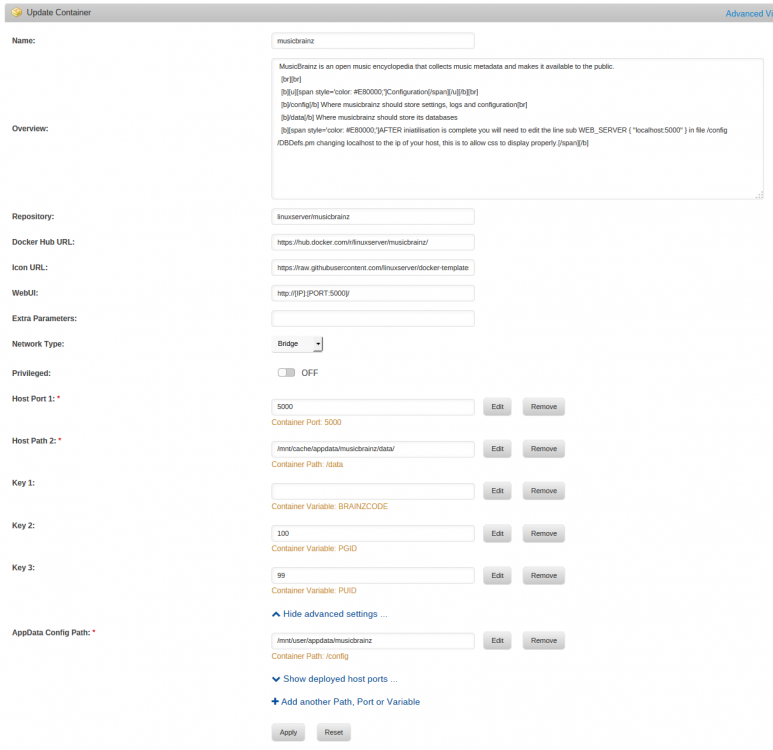The height and width of the screenshot is (750, 773).
Task: Click the empty Key 1 value field
Action: pyautogui.click(x=373, y=491)
